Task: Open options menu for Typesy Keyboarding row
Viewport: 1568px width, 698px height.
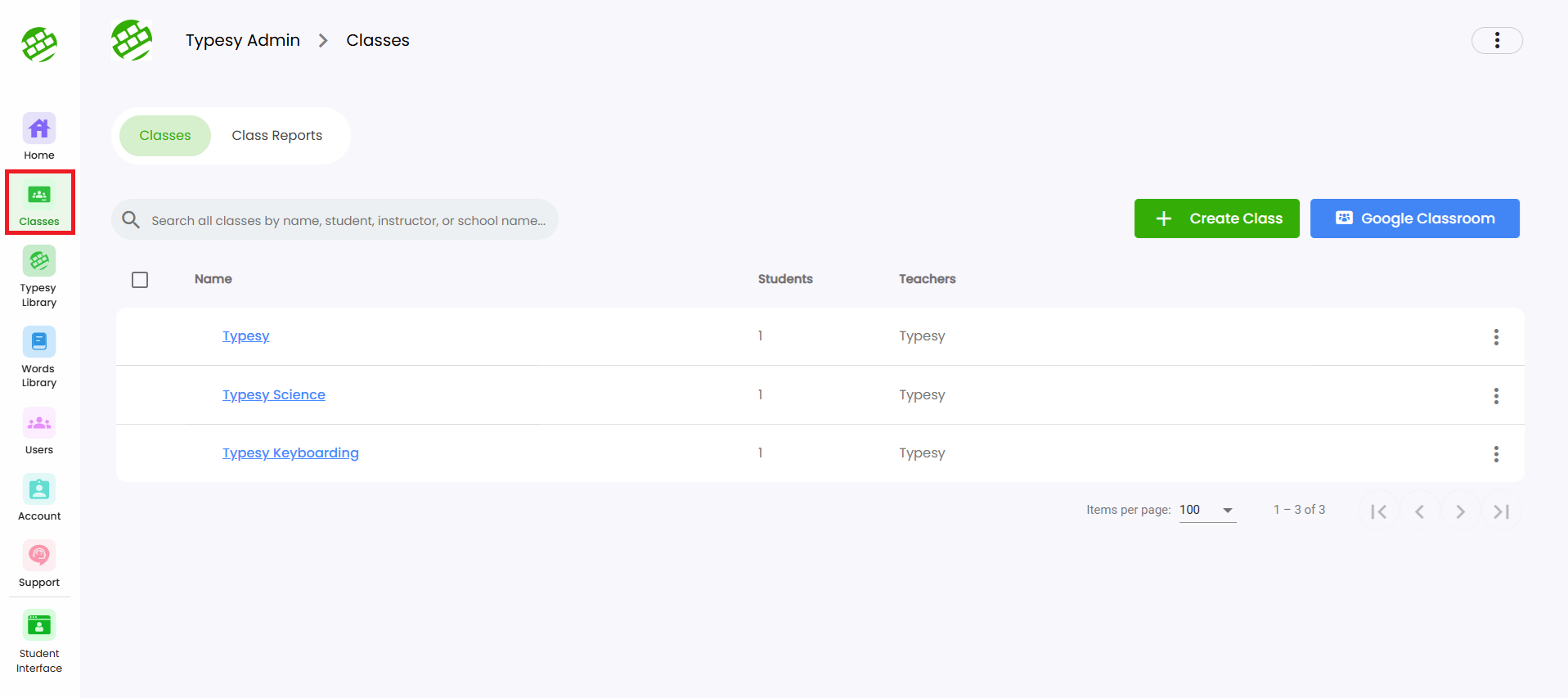Action: pos(1496,454)
